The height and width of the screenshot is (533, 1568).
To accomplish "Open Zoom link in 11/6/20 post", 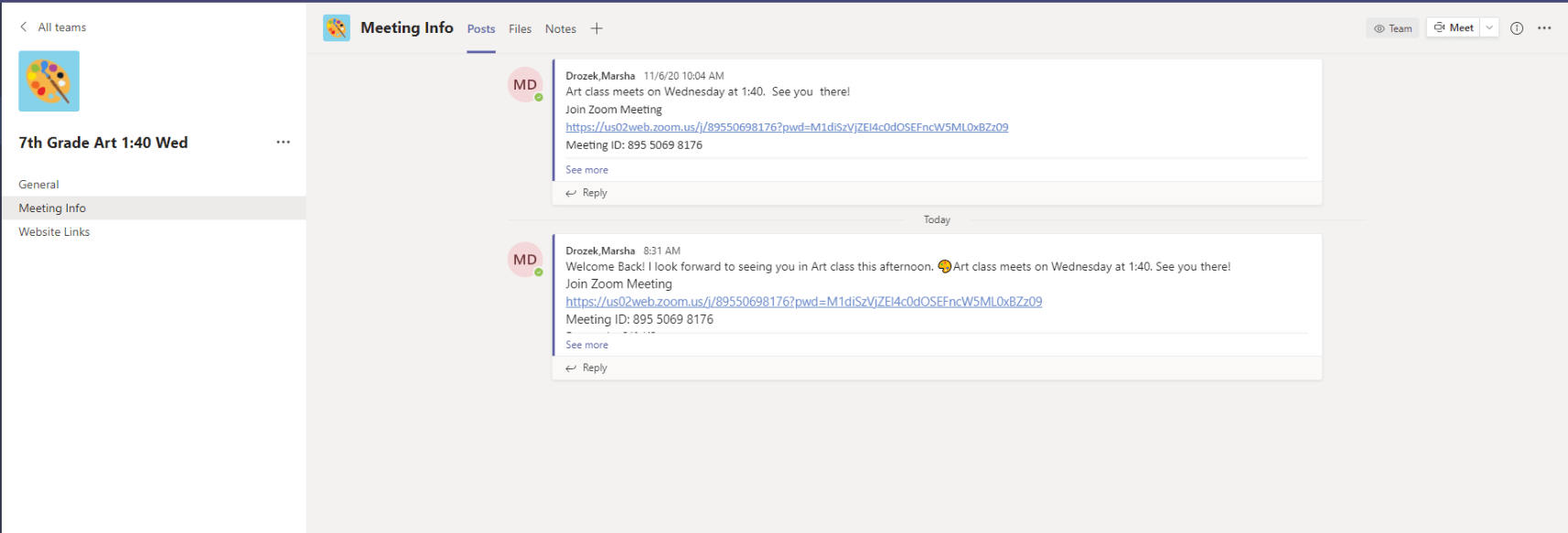I will point(787,127).
